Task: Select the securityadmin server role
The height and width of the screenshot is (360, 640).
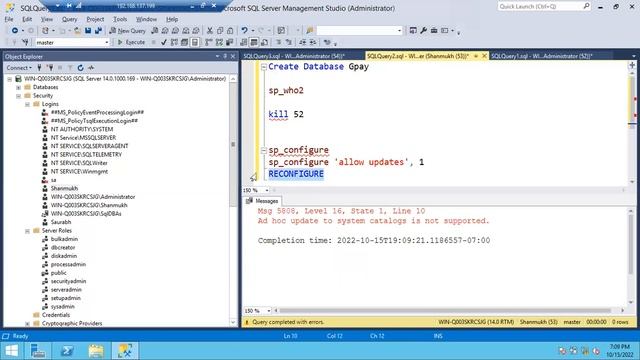Action: [68, 282]
